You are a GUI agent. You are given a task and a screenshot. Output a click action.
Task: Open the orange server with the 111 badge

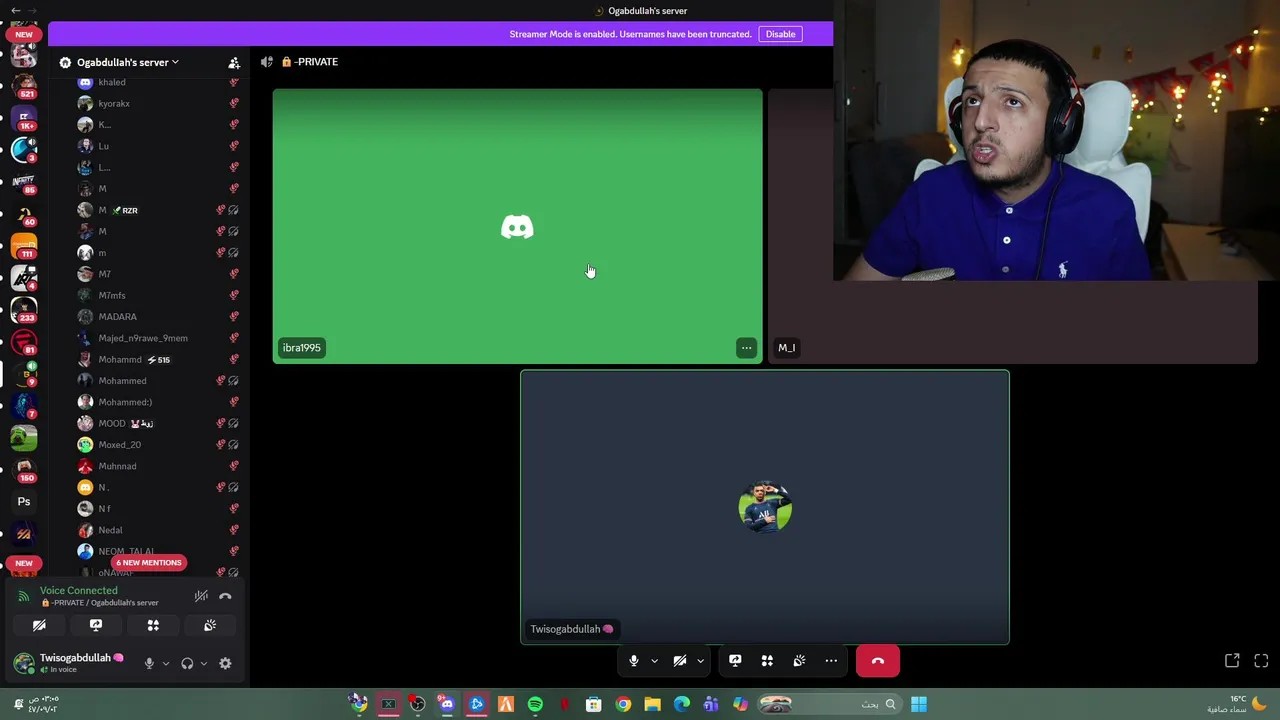(24, 246)
